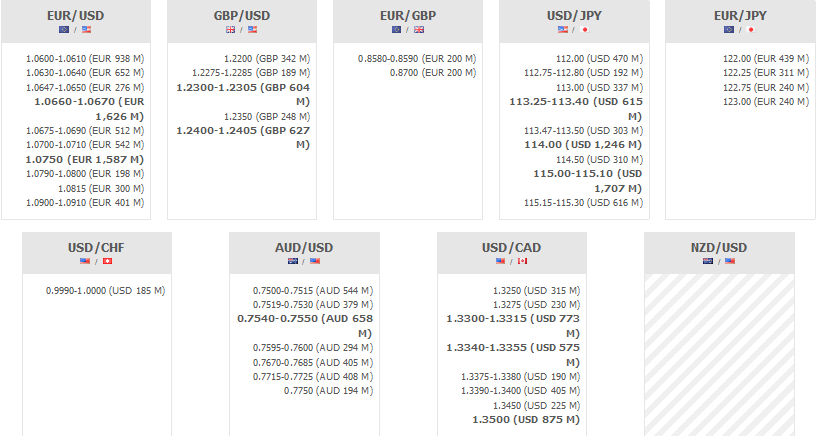
Task: Click the 0.9990-1.0000 (USD 185 M) entry
Action: pos(105,290)
